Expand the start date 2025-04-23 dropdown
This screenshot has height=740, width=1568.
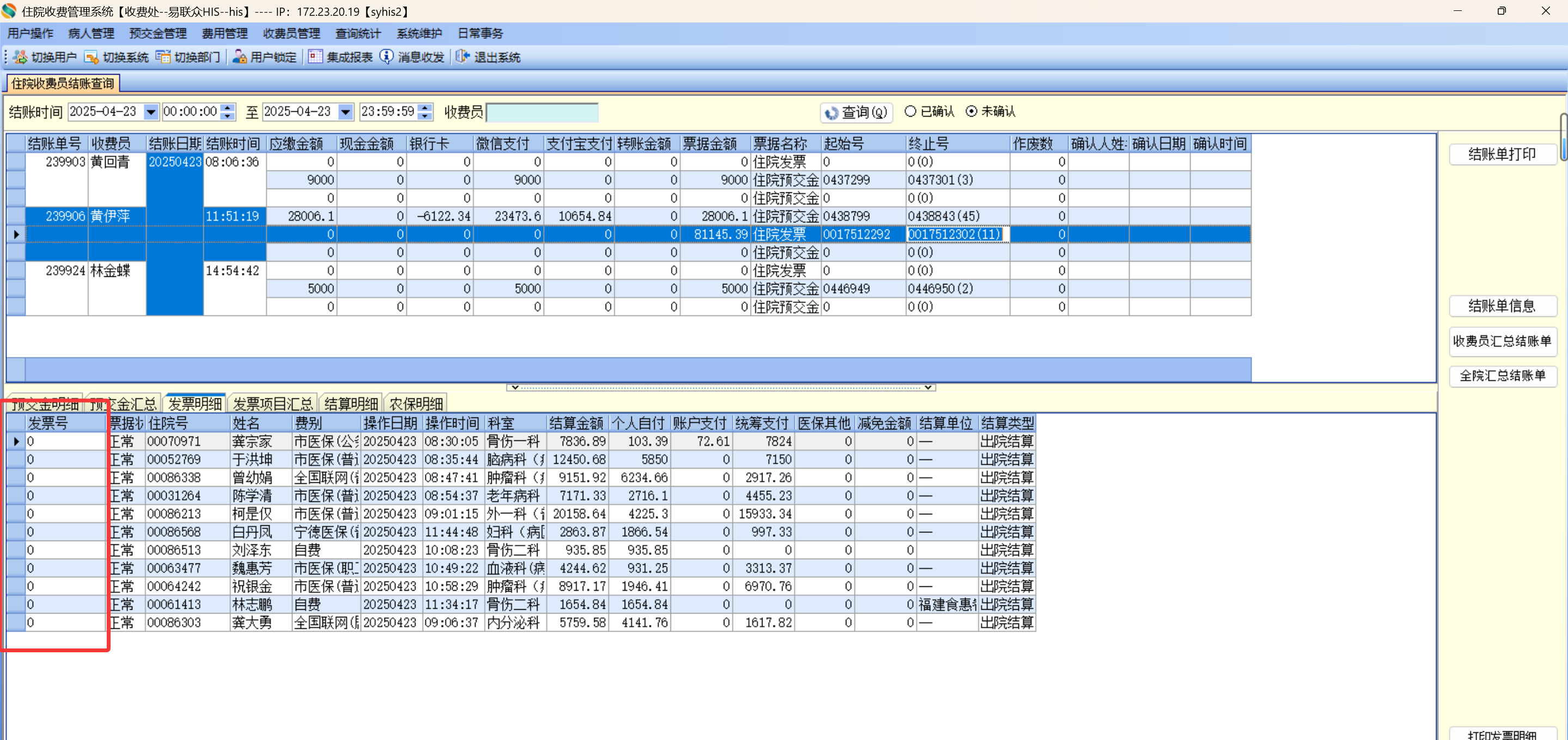pyautogui.click(x=150, y=112)
